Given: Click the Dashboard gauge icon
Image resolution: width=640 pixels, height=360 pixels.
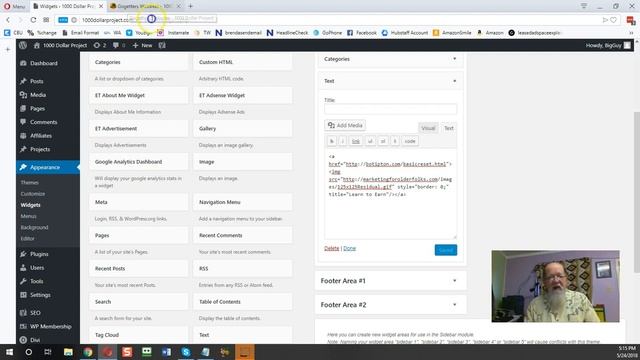Looking at the screenshot, I should pos(23,63).
